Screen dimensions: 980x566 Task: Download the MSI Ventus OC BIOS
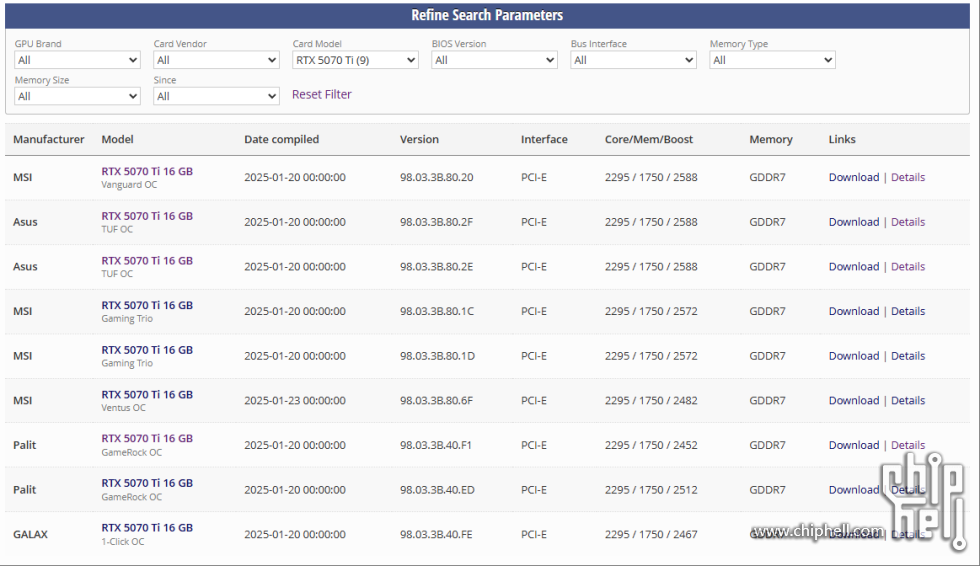click(x=854, y=400)
